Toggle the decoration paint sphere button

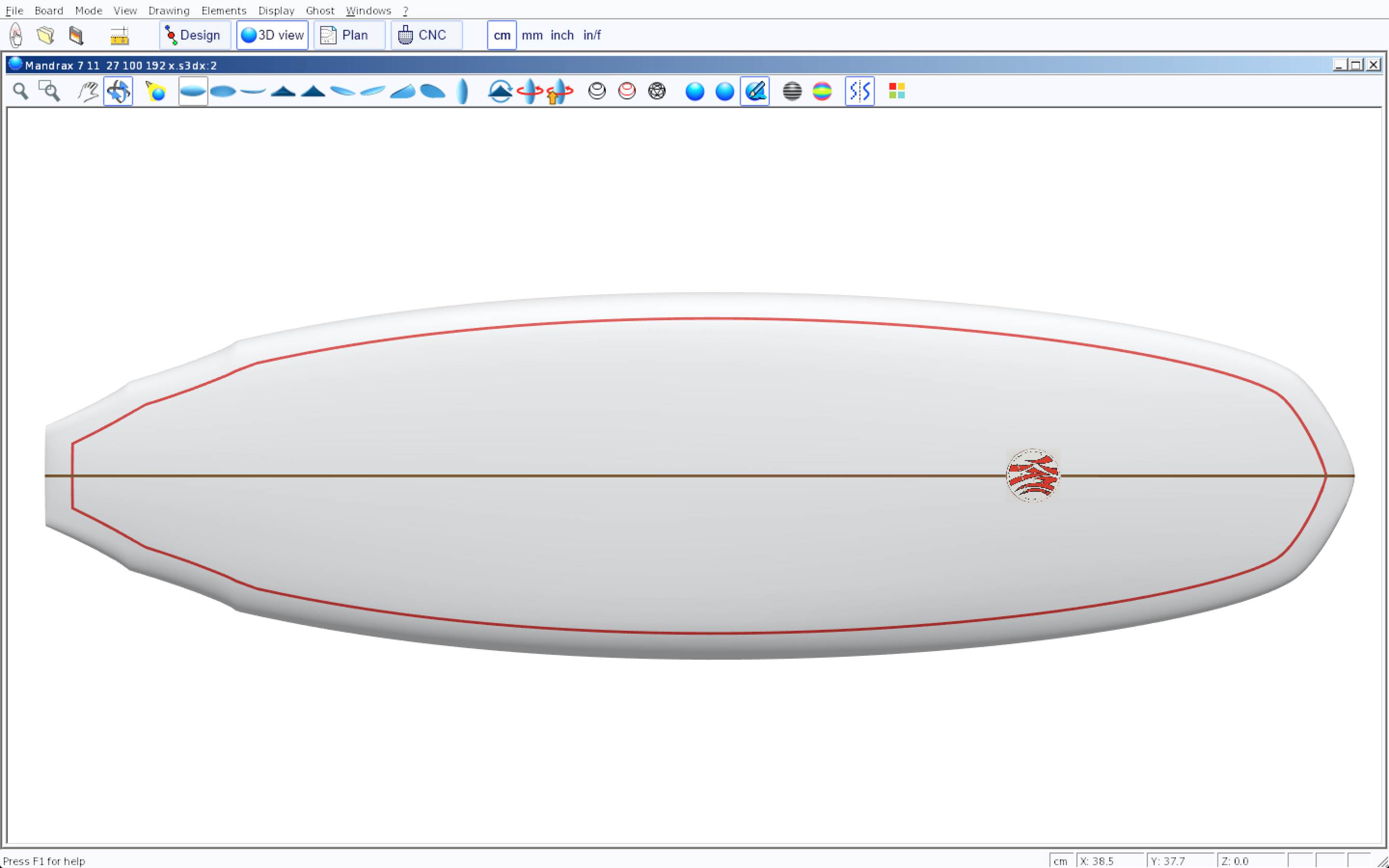[754, 91]
